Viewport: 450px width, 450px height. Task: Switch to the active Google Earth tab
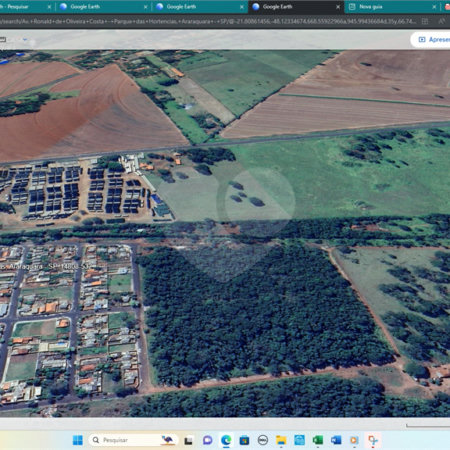295,7
